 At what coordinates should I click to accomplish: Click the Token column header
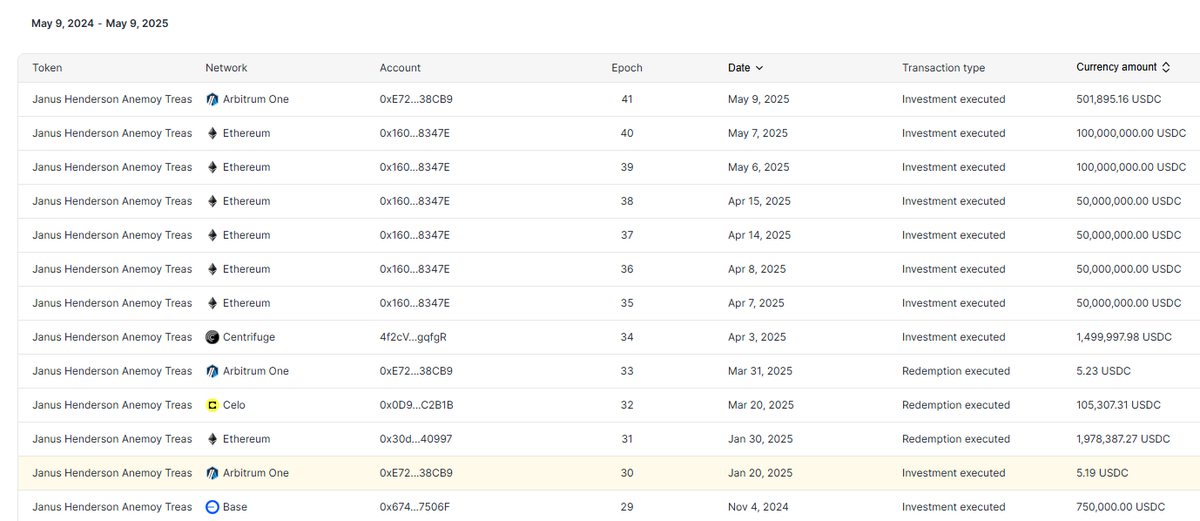(x=47, y=68)
